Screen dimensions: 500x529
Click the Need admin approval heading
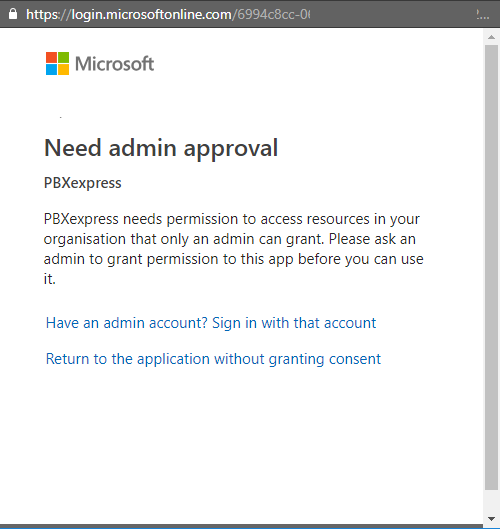[161, 148]
